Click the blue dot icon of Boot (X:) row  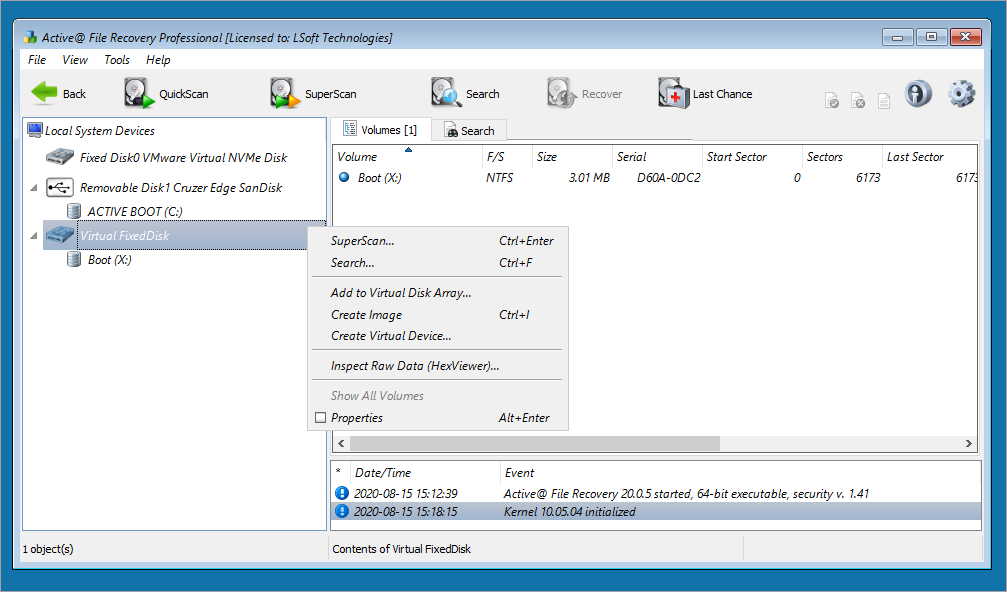click(344, 177)
